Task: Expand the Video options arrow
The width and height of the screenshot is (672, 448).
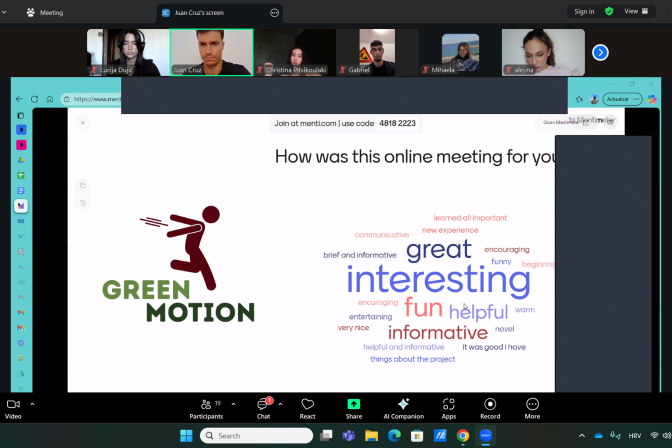Action: pyautogui.click(x=32, y=404)
